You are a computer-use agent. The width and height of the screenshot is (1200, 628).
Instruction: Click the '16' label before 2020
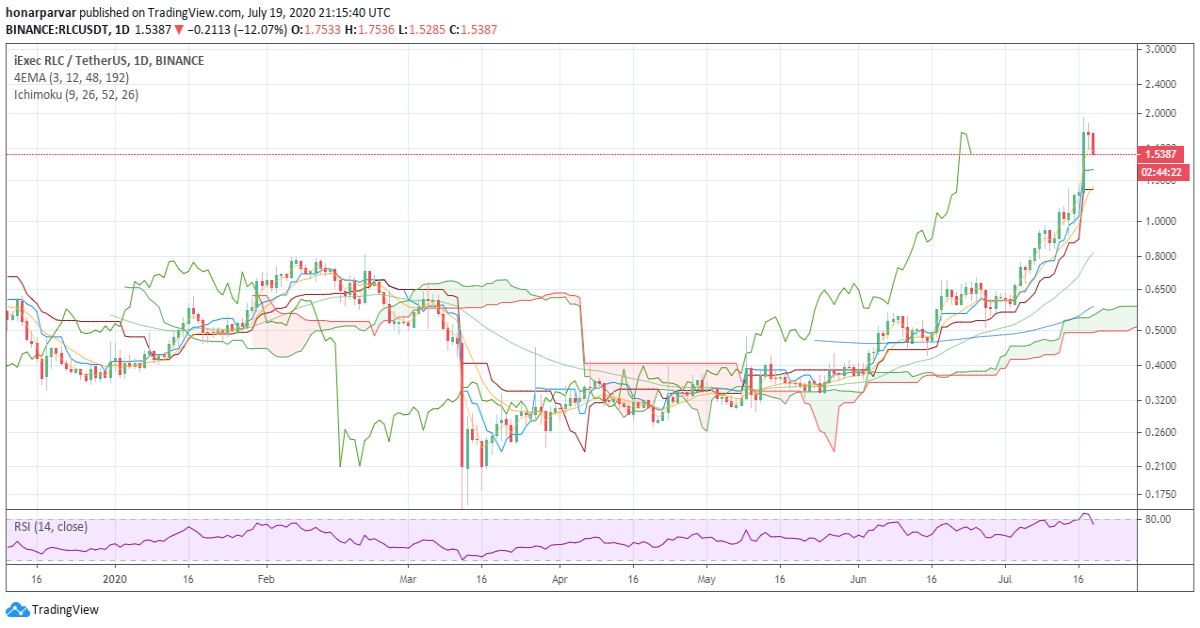pyautogui.click(x=36, y=578)
